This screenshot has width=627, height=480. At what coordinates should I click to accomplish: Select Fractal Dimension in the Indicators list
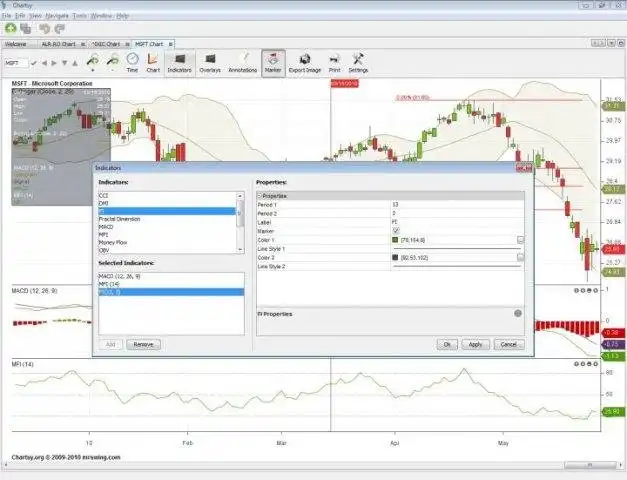tap(168, 219)
